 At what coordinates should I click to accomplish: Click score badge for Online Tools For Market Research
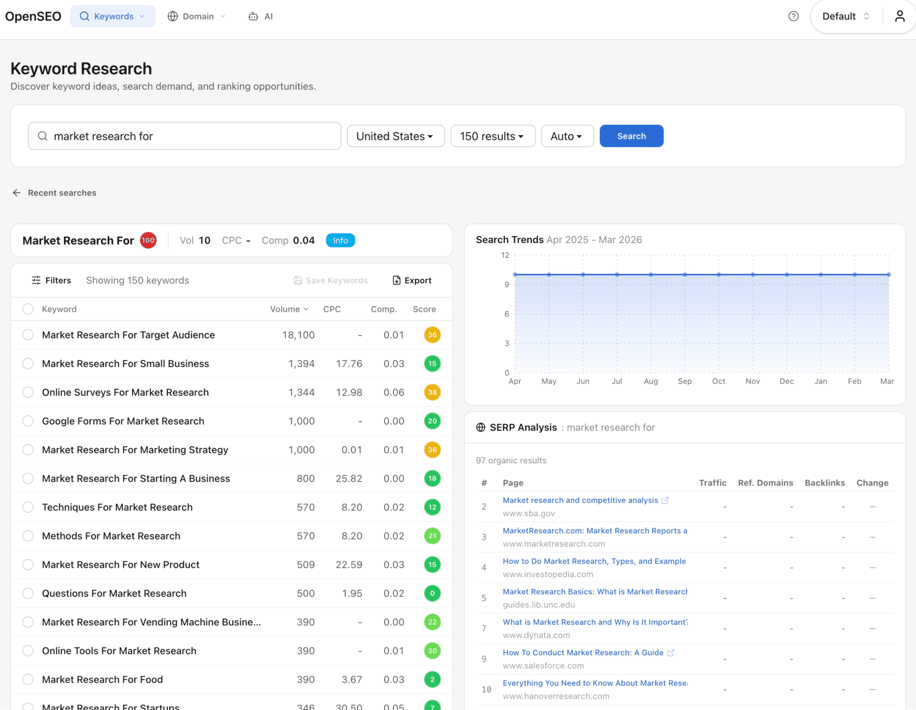(x=432, y=650)
